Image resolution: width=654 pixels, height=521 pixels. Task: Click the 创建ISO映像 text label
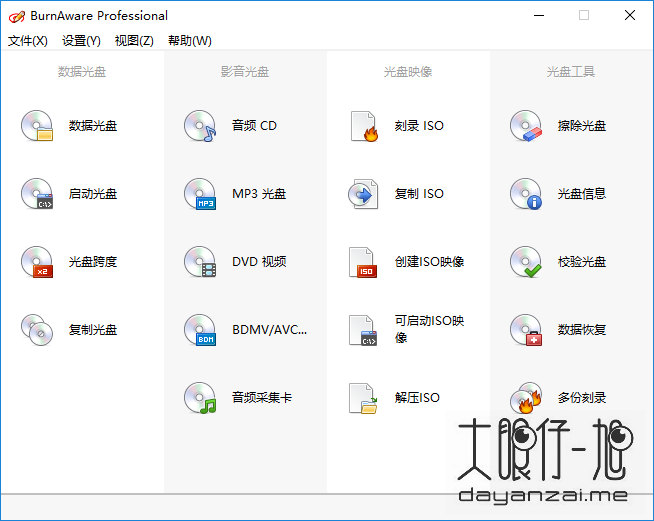[x=430, y=262]
